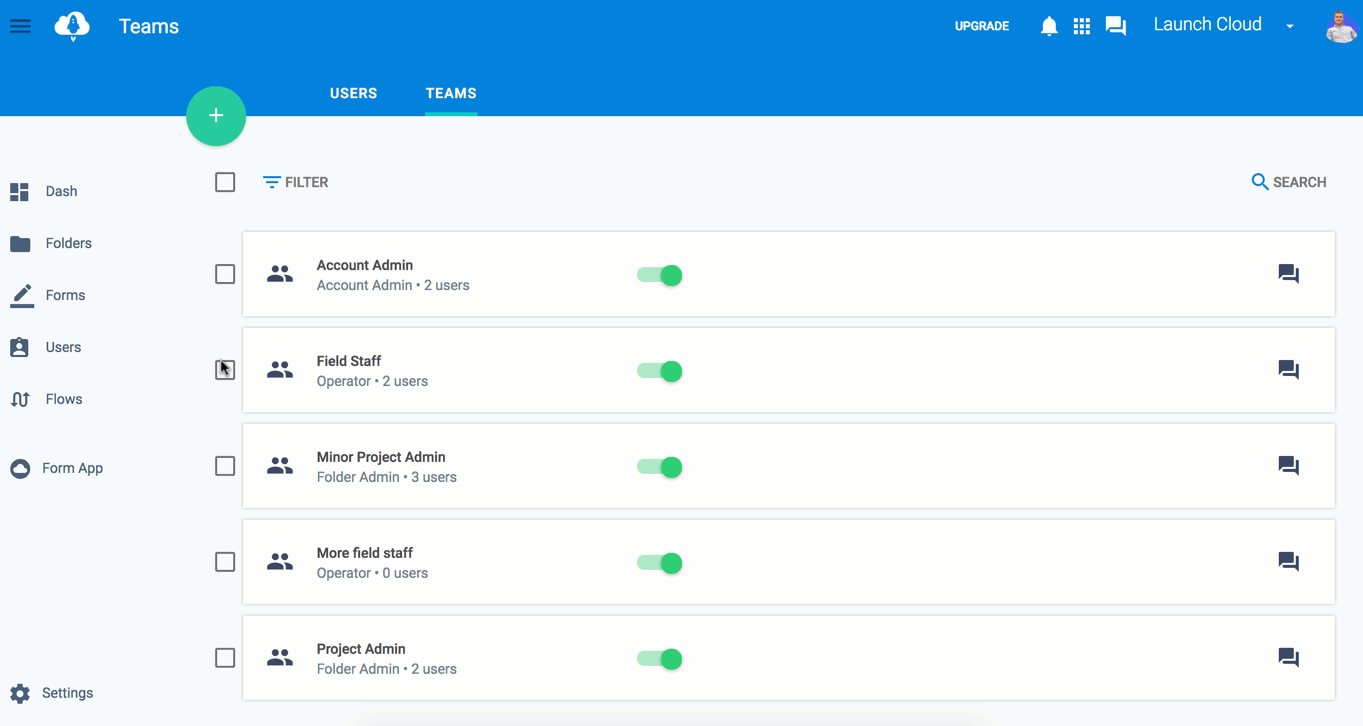Click the More field staff group icon
Image resolution: width=1363 pixels, height=726 pixels.
coord(280,562)
